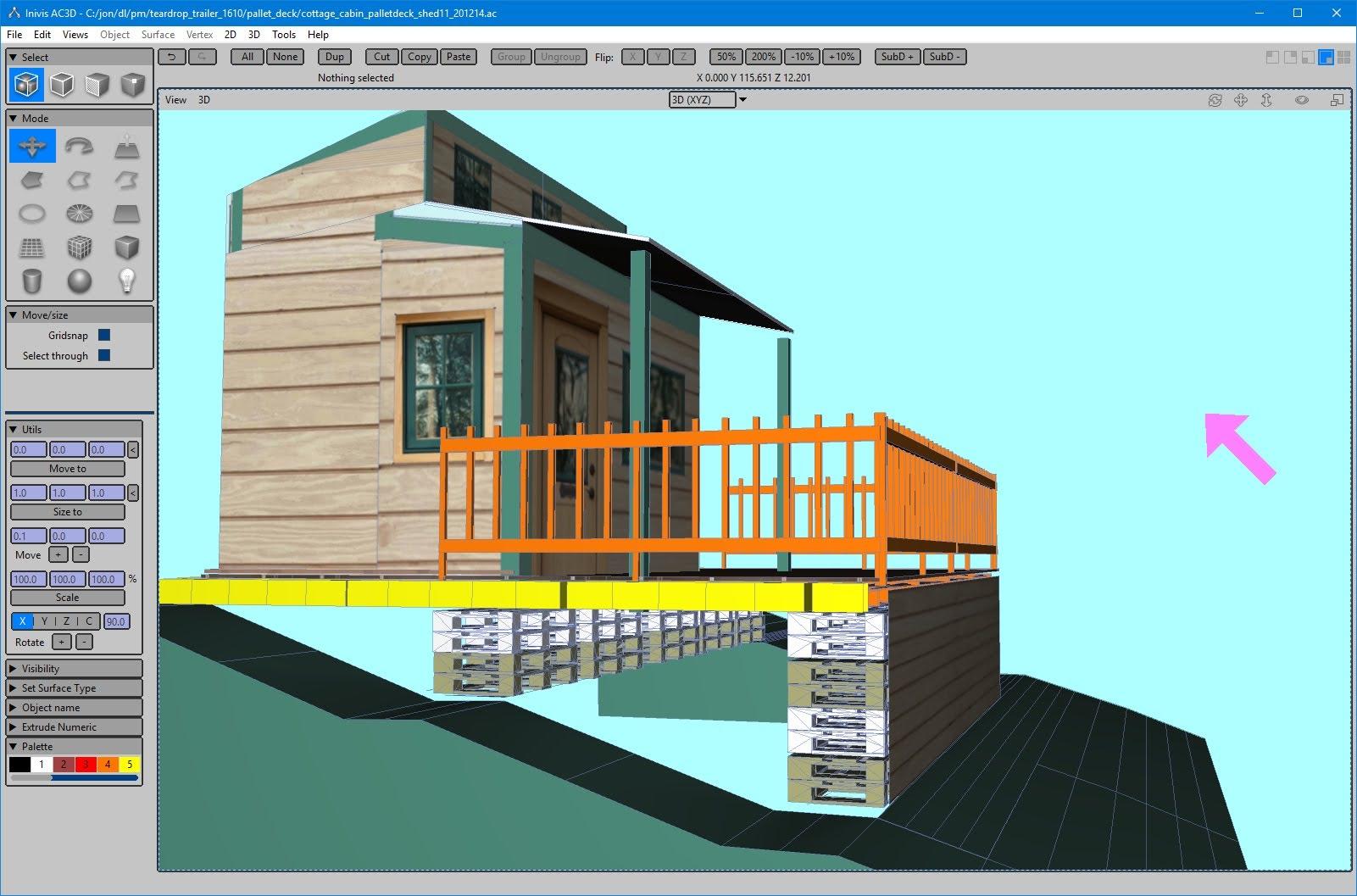Select the red swatch in the Palette
This screenshot has width=1357, height=896.
(86, 764)
